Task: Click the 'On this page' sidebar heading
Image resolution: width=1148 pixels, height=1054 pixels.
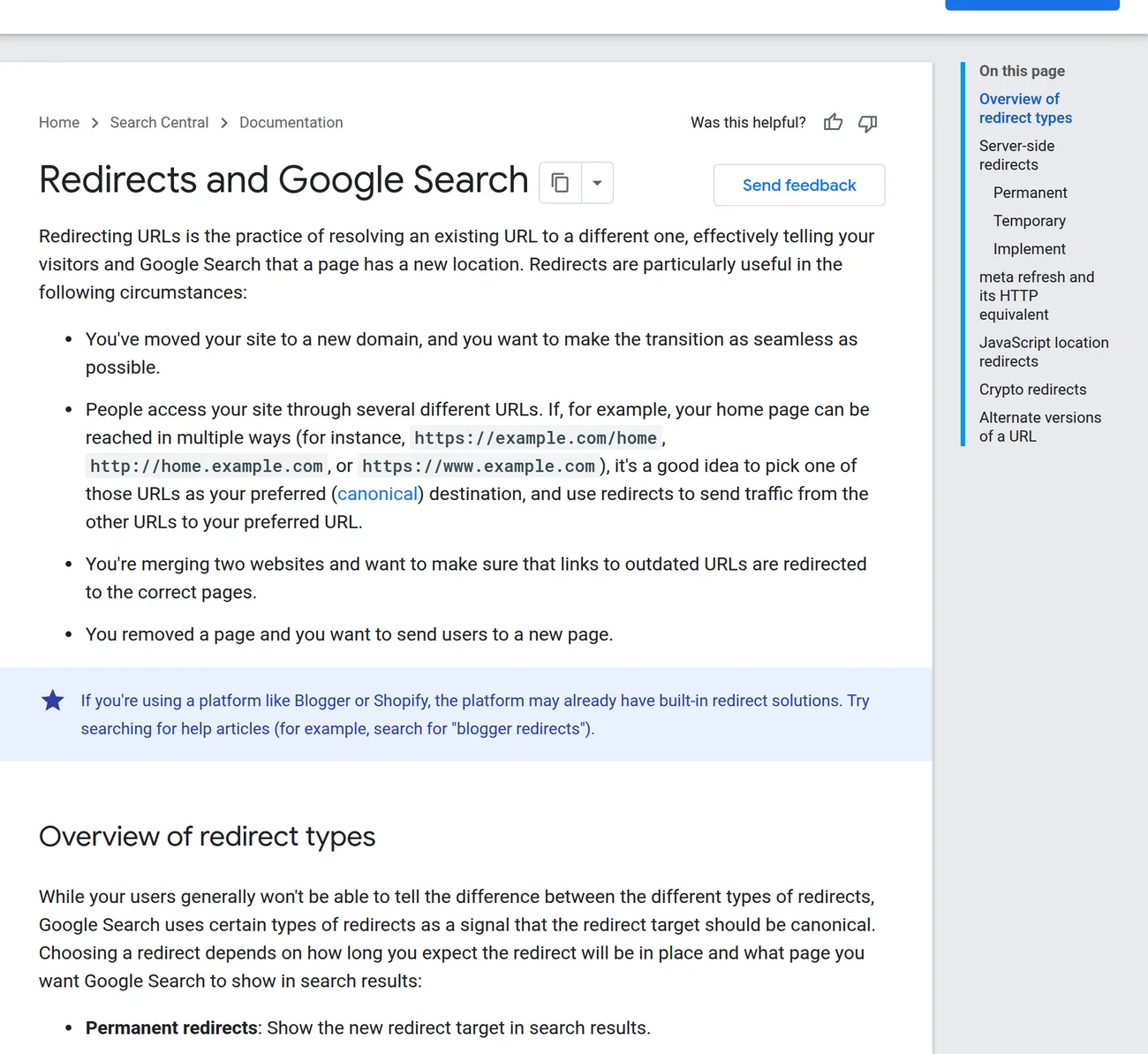Action: click(1022, 72)
